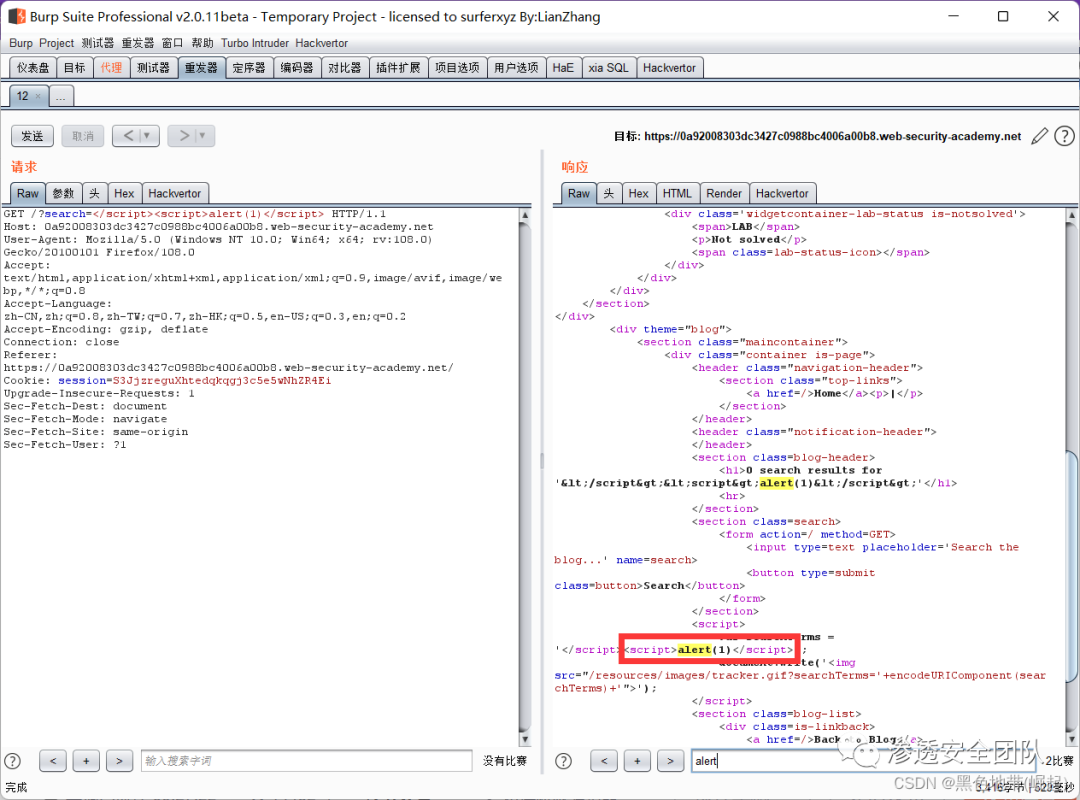This screenshot has width=1080, height=800.
Task: Select response 头 tab
Action: pos(609,194)
